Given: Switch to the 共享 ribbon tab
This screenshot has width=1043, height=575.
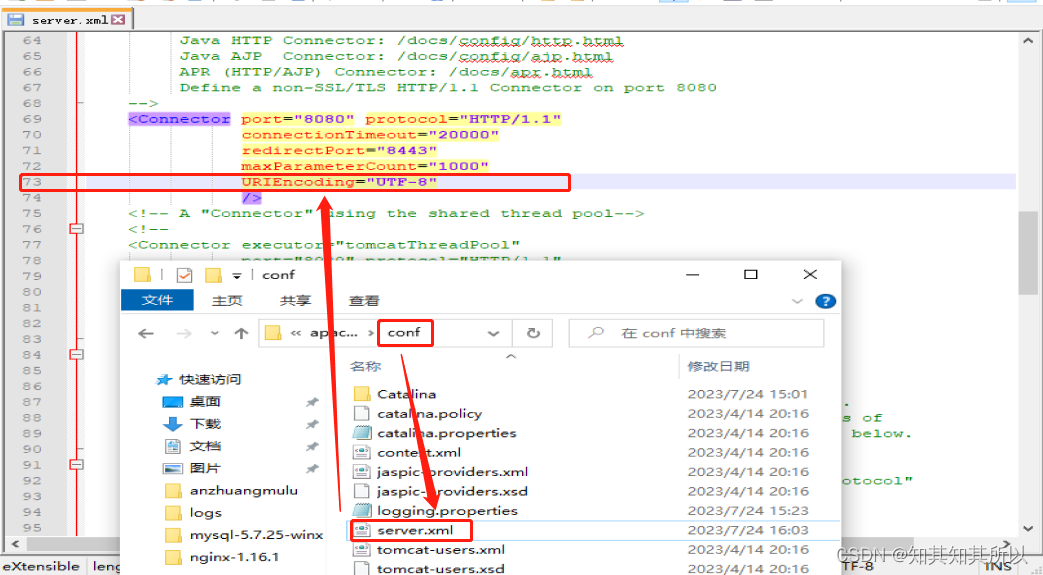Looking at the screenshot, I should [295, 301].
